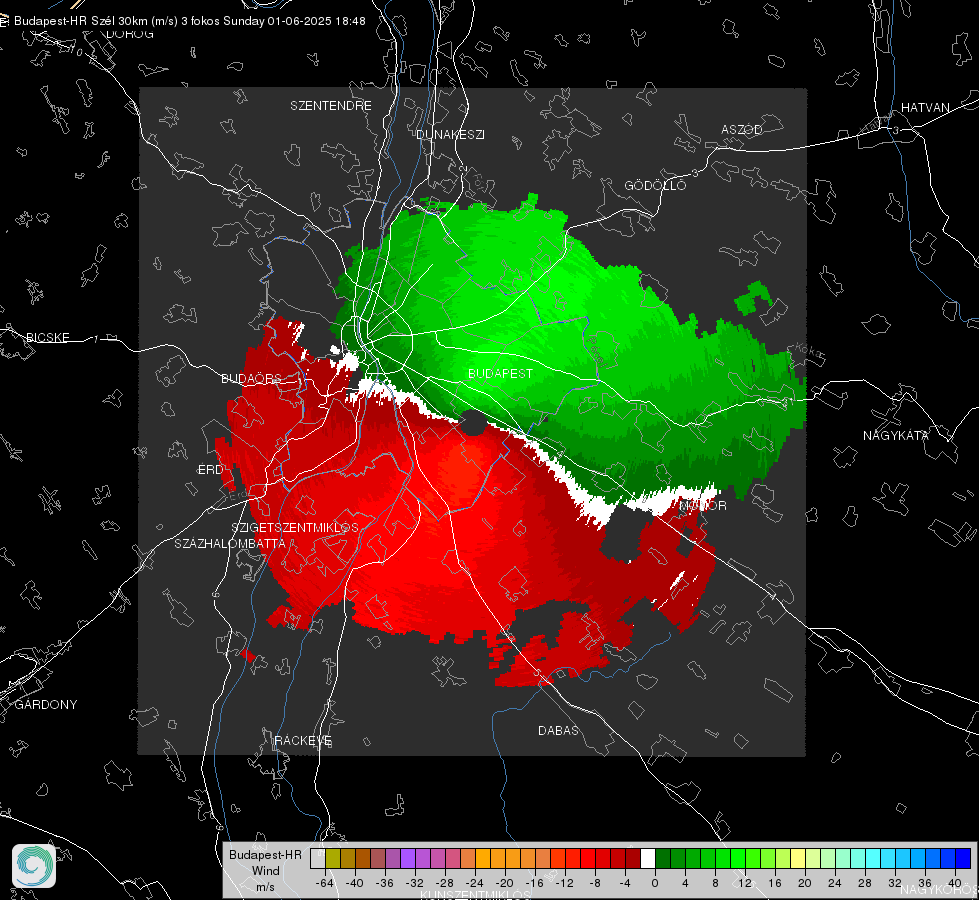Screen dimensions: 979x900
Task: Click the GÁRDONY town label
Action: [x=46, y=705]
